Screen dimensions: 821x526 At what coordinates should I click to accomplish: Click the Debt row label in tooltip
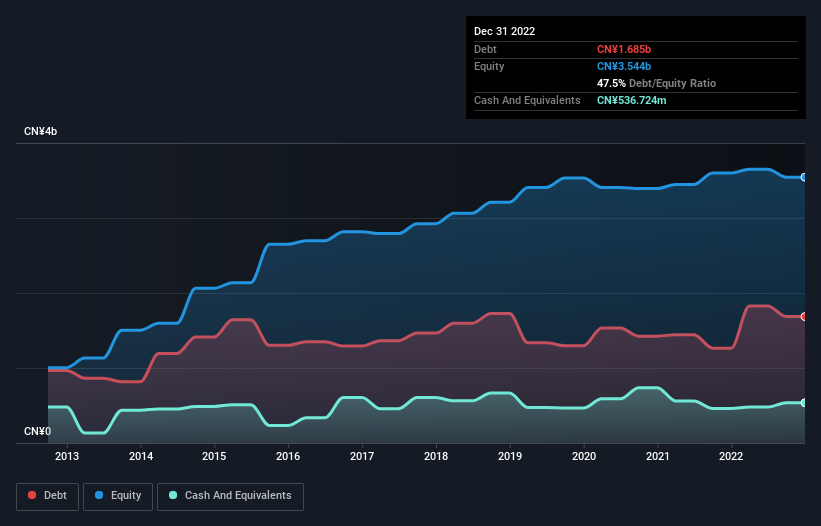click(485, 49)
